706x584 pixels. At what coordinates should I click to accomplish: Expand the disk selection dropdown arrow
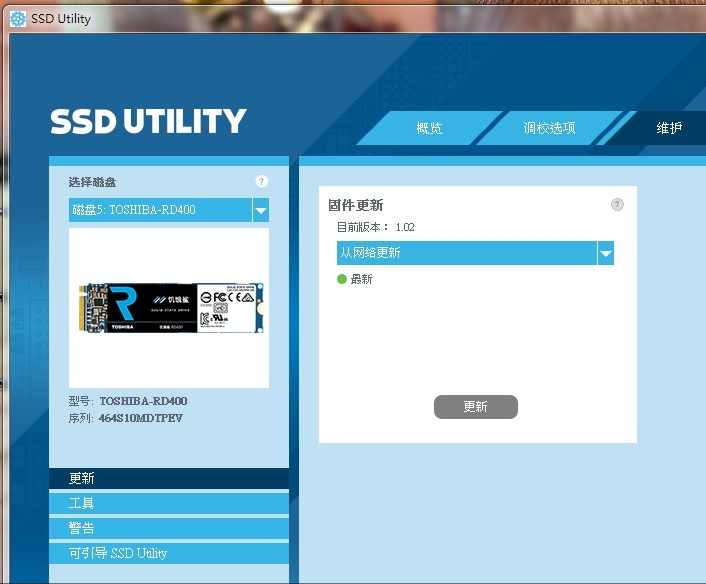coord(261,210)
